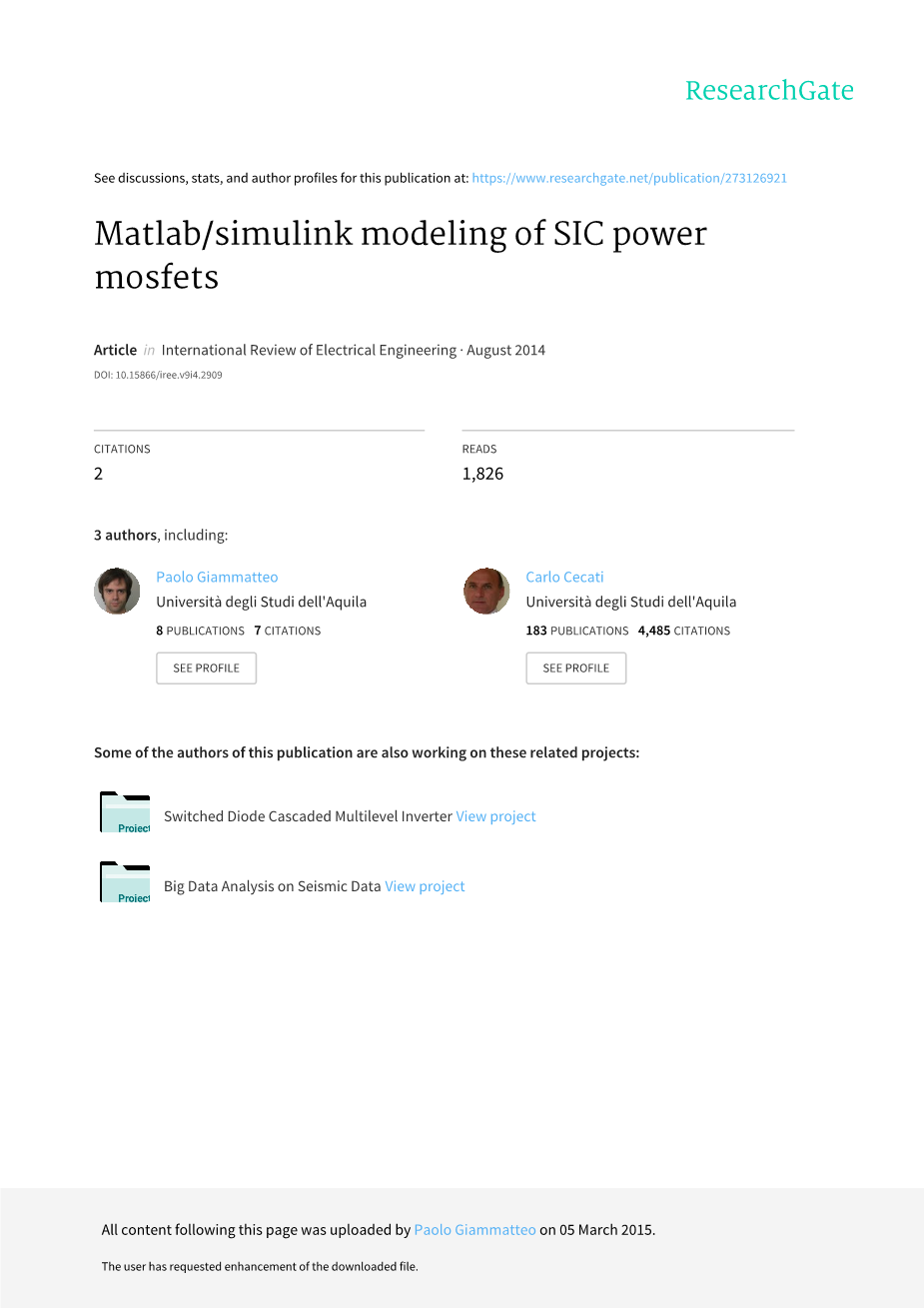Click the Big Data Analysis project folder icon
Image resolution: width=924 pixels, height=1308 pixels.
125,882
